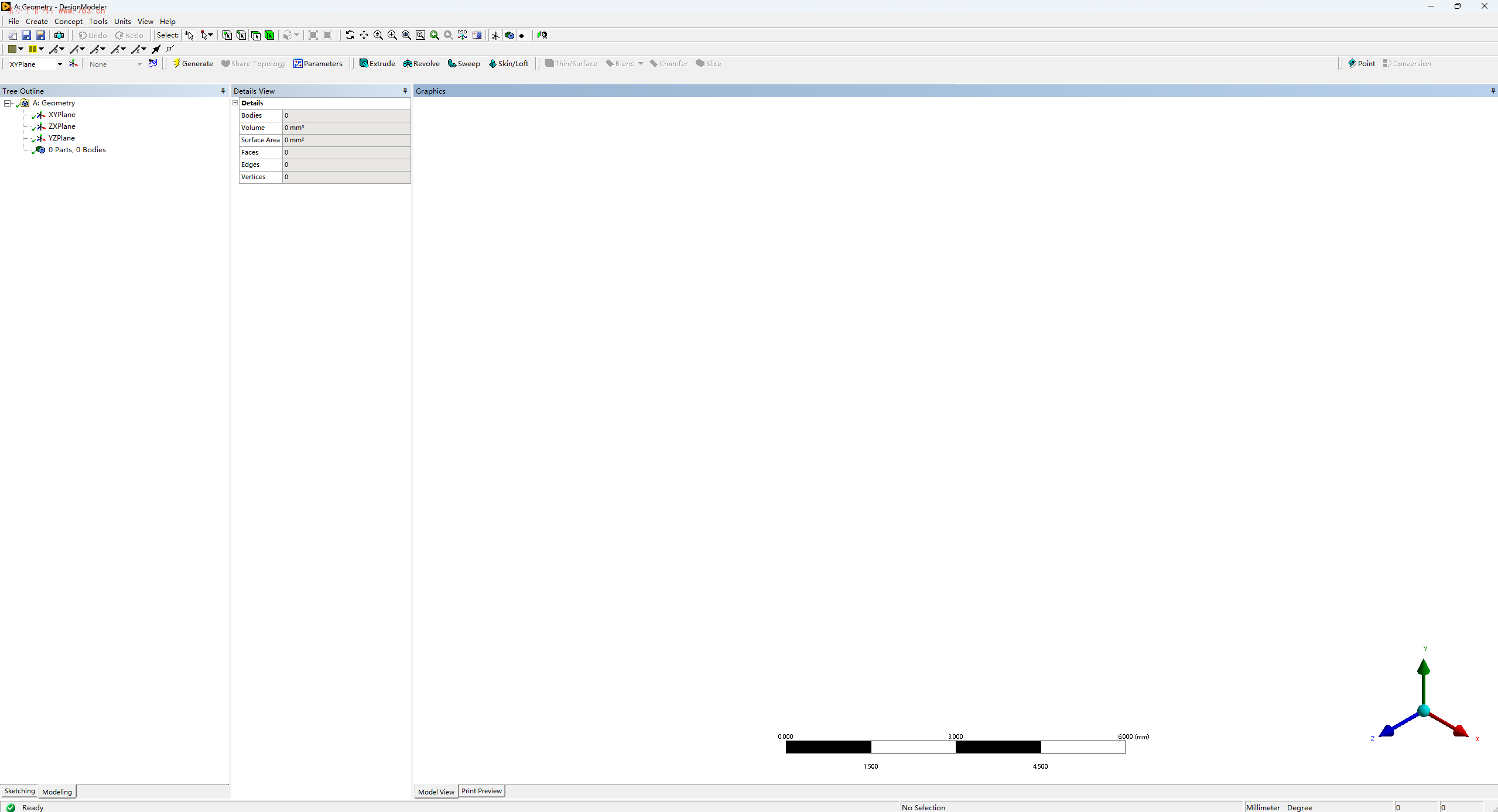Collapse the A: Geometry tree node
The height and width of the screenshot is (812, 1498).
click(7, 103)
